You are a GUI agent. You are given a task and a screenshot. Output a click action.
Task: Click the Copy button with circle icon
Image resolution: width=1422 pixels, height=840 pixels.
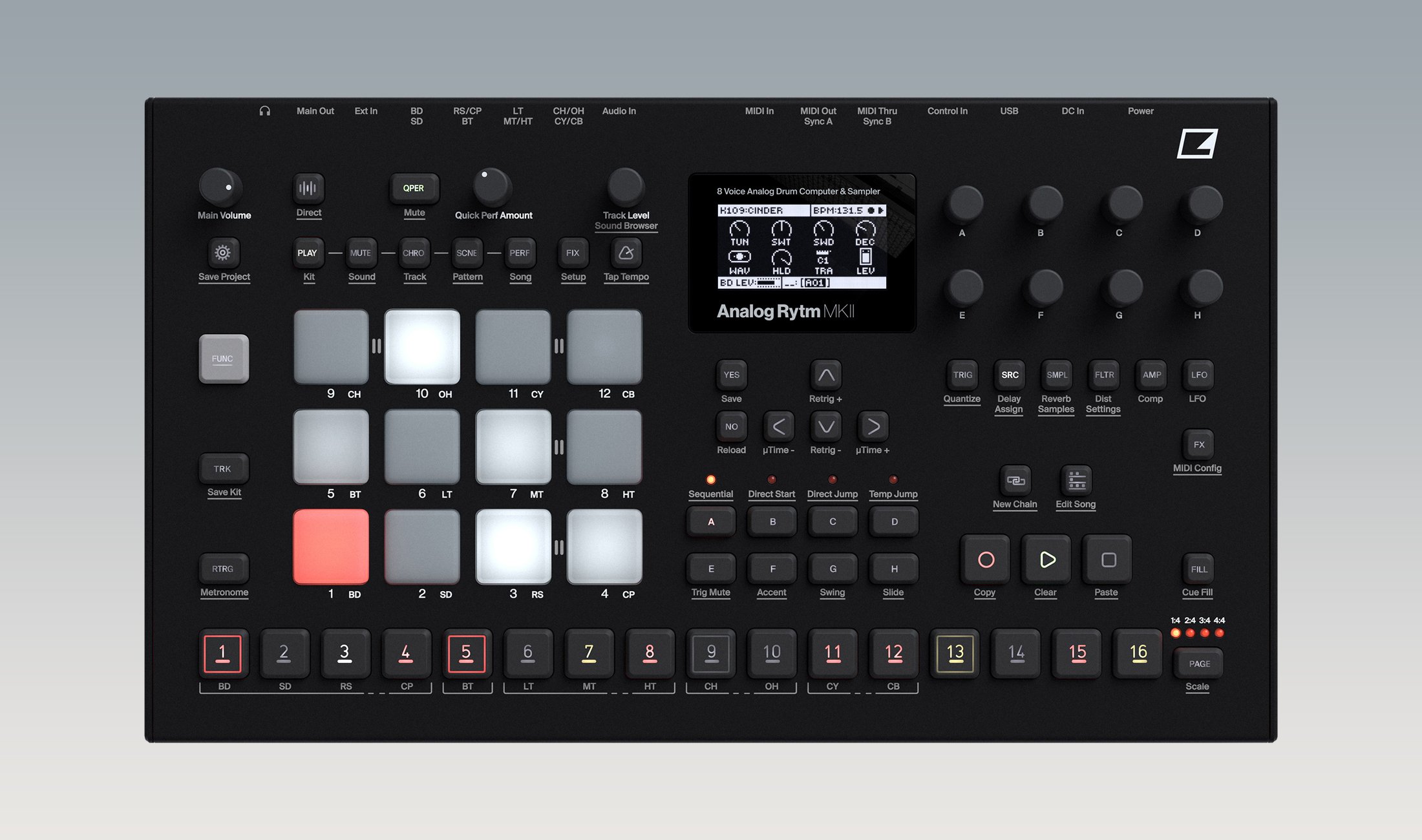pos(984,560)
